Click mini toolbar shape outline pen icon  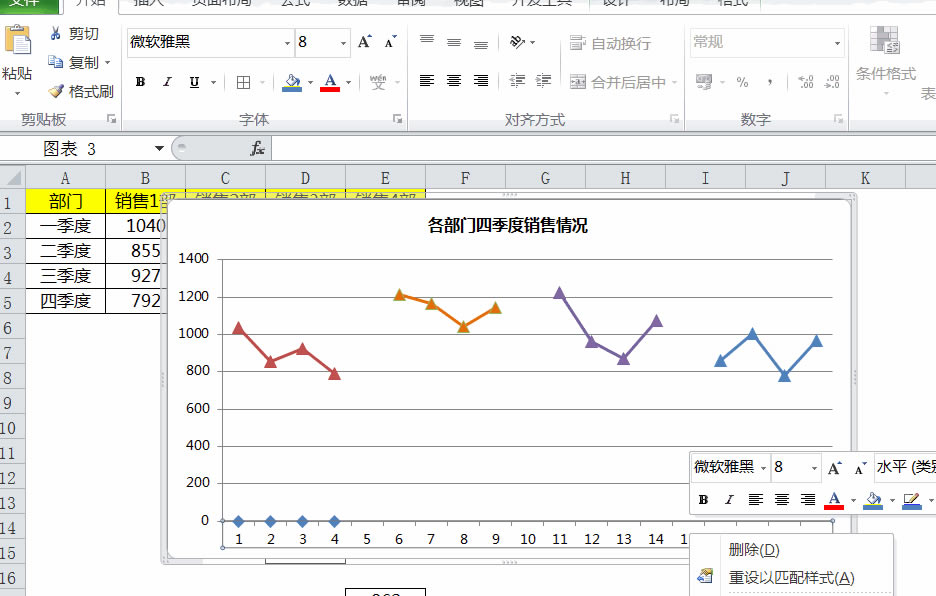pos(912,500)
